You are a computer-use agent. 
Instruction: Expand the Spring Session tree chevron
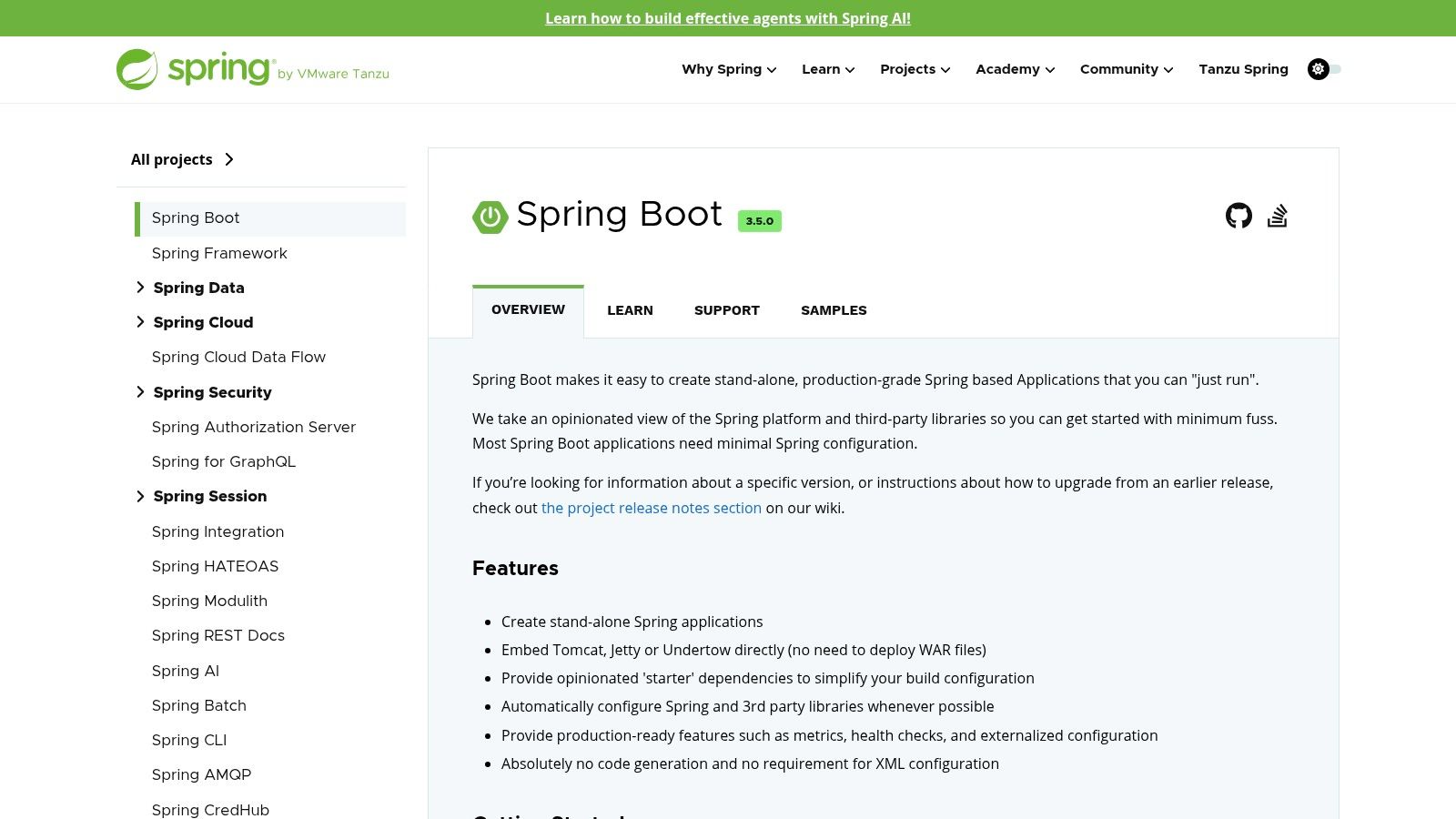coord(140,496)
